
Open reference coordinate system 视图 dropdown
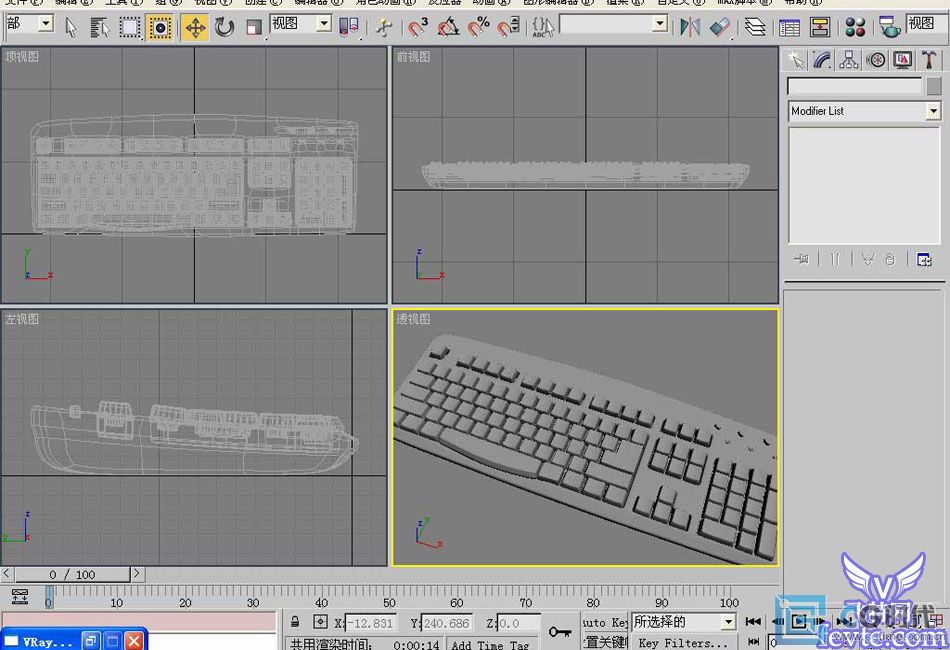(x=324, y=24)
